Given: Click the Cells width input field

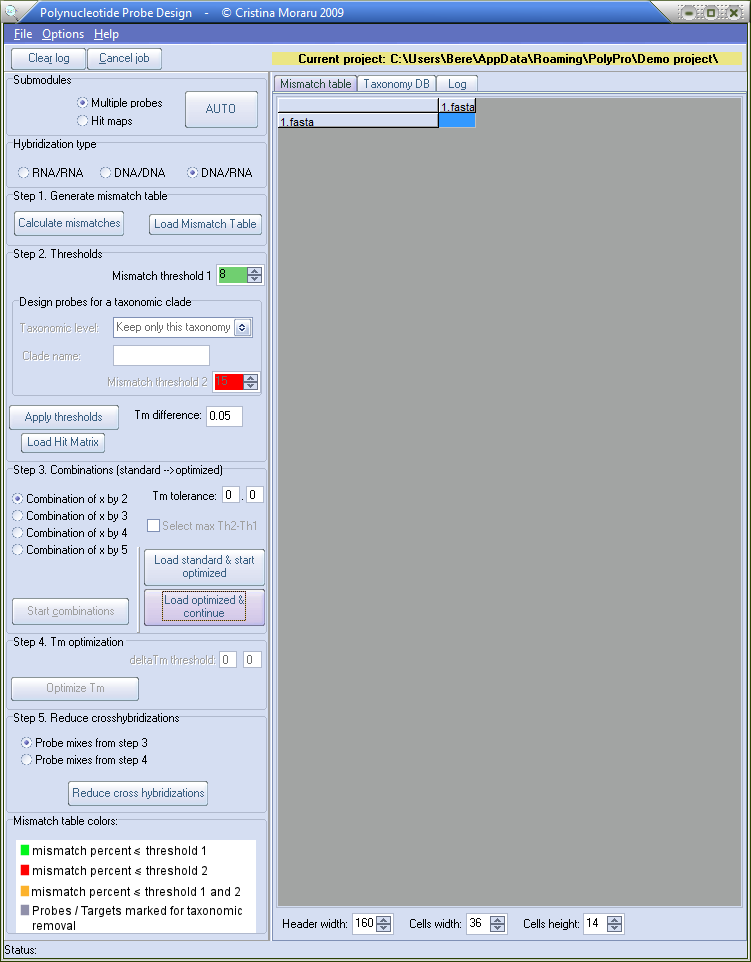Looking at the screenshot, I should [x=479, y=924].
